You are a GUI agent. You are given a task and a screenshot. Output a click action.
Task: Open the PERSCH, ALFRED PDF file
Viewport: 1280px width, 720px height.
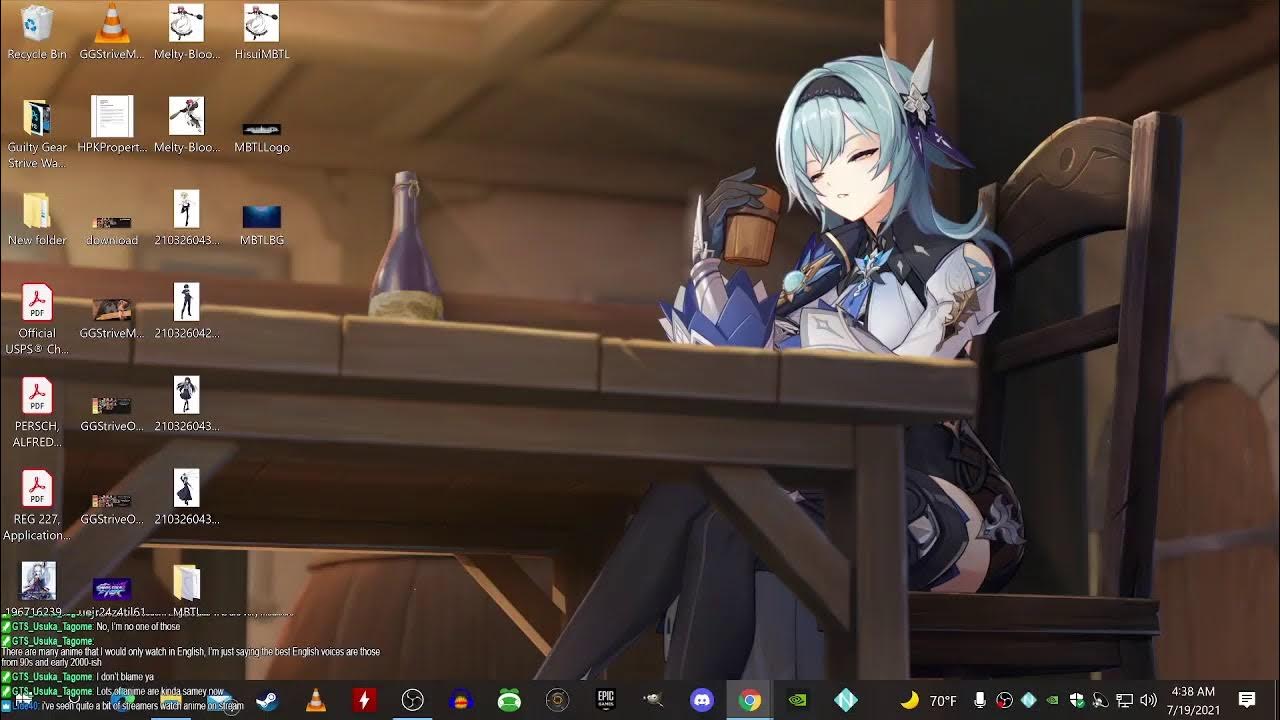(x=37, y=413)
